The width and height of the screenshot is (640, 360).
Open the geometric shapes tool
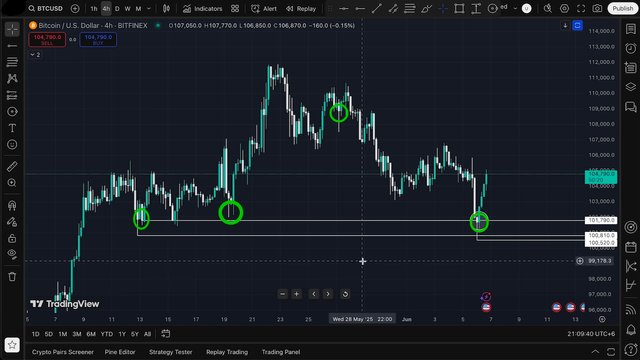pyautogui.click(x=12, y=111)
